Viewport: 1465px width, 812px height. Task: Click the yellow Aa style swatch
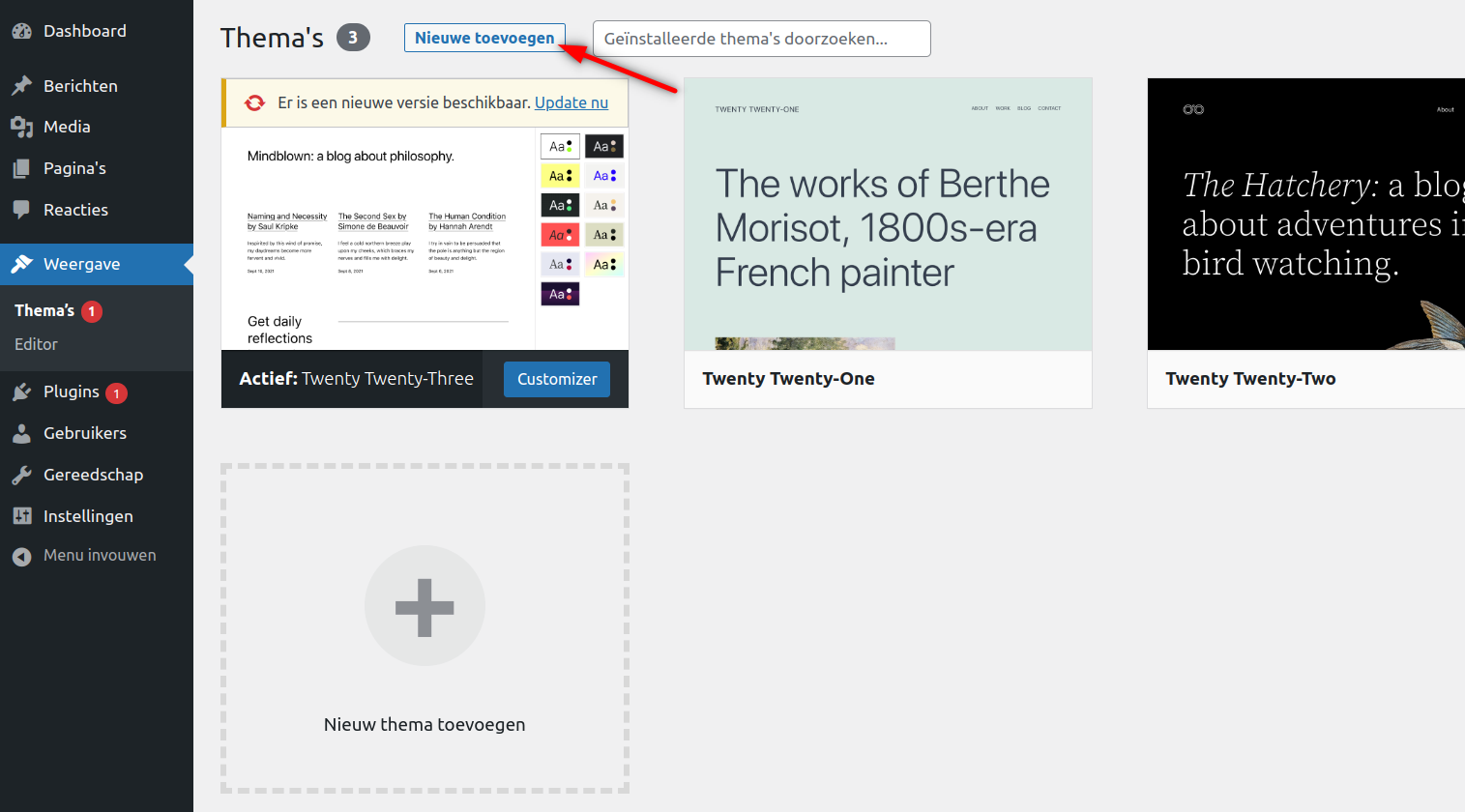560,176
